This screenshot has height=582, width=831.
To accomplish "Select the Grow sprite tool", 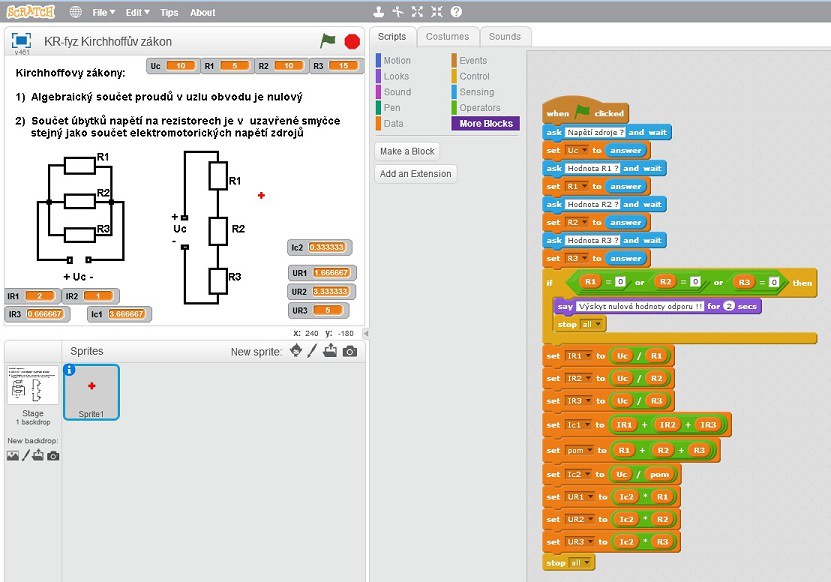I will (418, 12).
